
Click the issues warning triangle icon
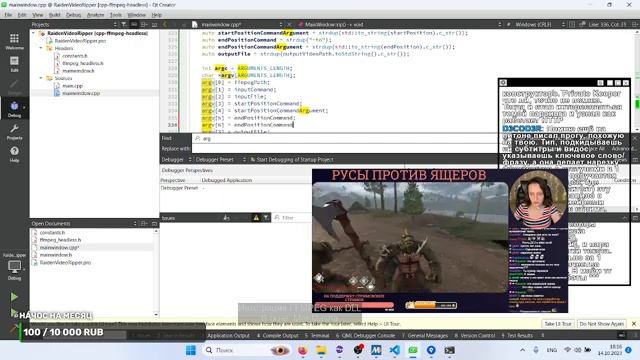pyautogui.click(x=256, y=218)
